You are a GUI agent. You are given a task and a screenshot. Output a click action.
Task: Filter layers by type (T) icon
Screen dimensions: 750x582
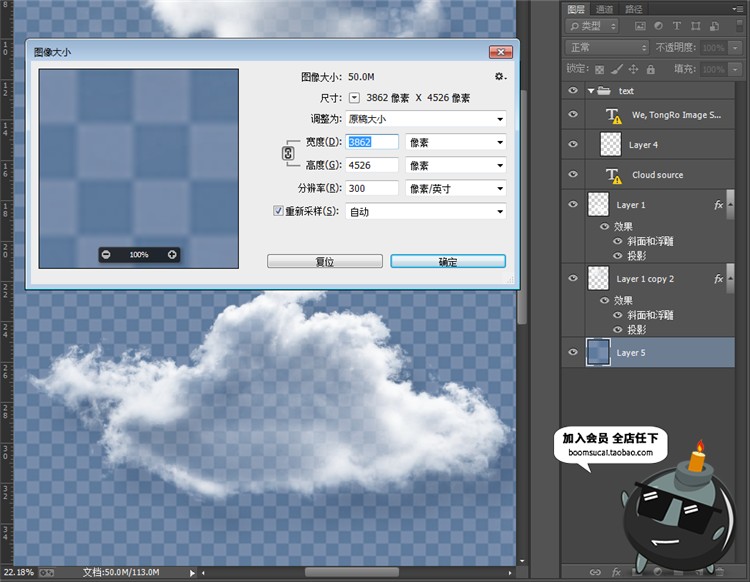tap(677, 26)
